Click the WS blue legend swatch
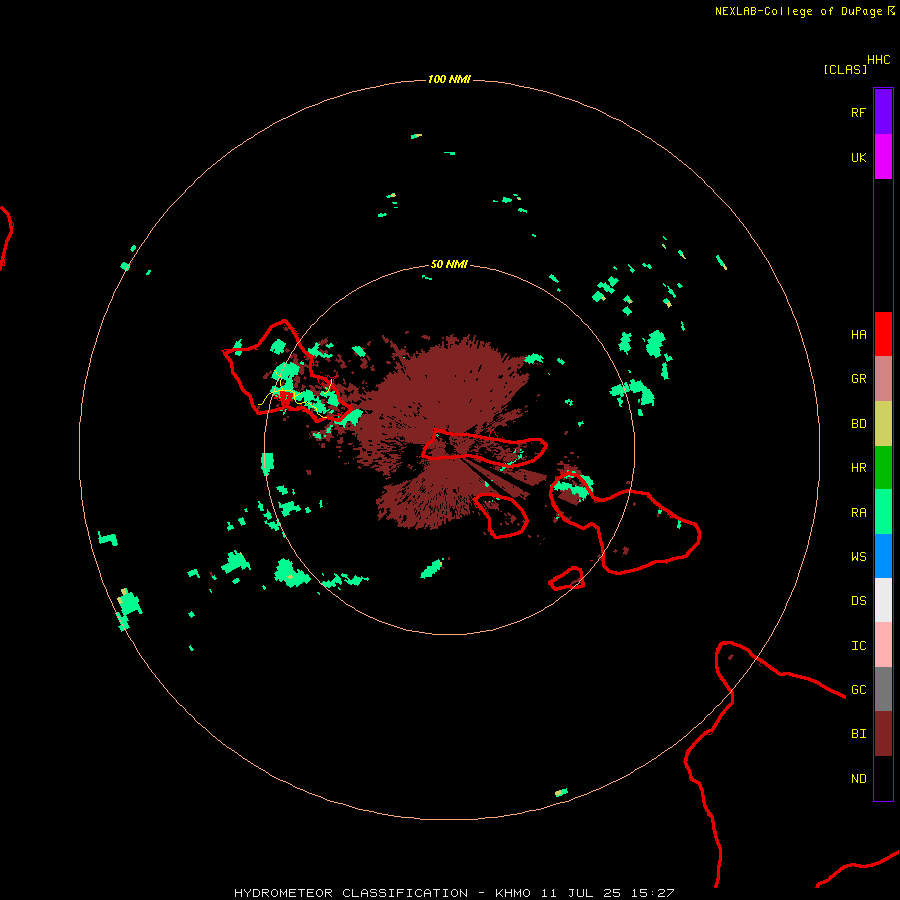Image resolution: width=900 pixels, height=900 pixels. pyautogui.click(x=883, y=556)
